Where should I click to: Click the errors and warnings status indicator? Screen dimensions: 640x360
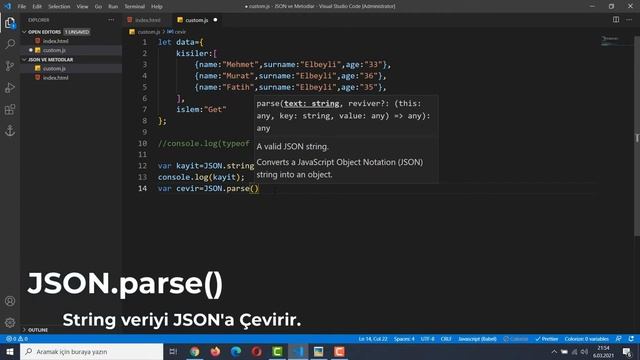17,339
